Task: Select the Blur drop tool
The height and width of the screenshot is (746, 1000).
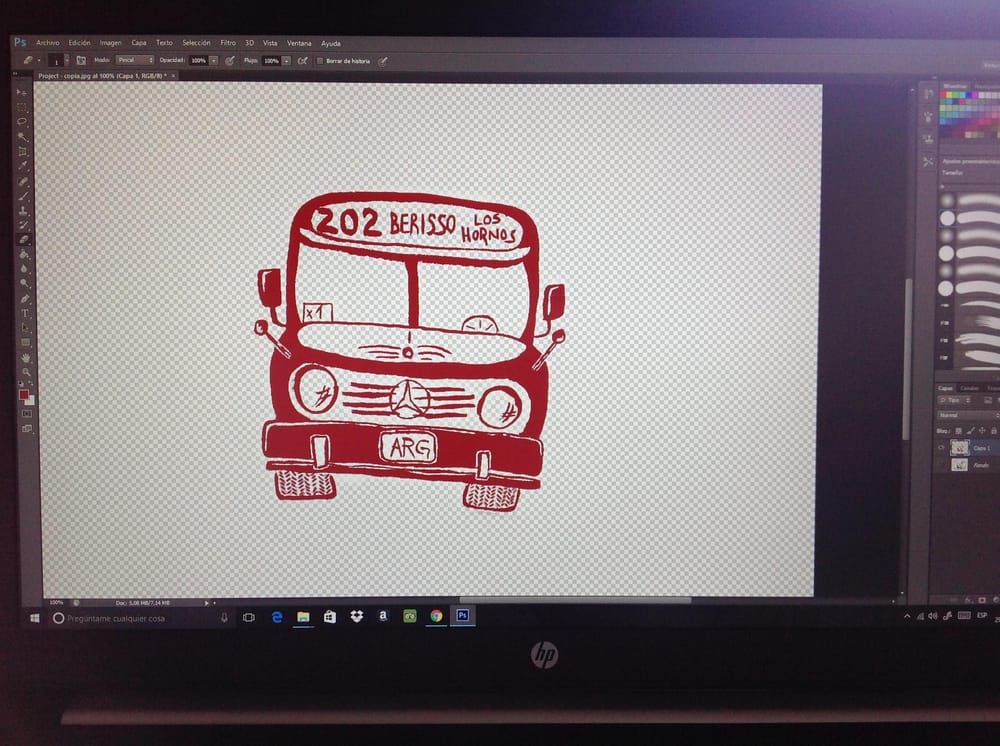Action: pyautogui.click(x=24, y=269)
